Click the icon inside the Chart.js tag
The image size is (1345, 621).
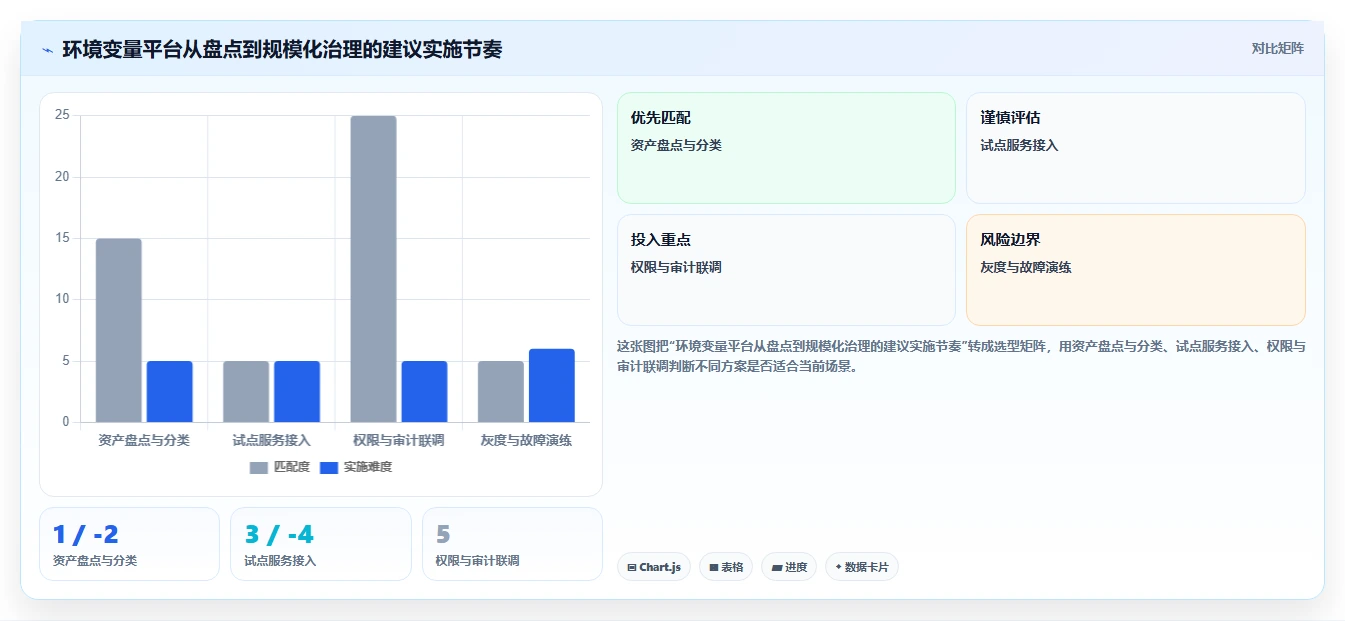click(632, 568)
